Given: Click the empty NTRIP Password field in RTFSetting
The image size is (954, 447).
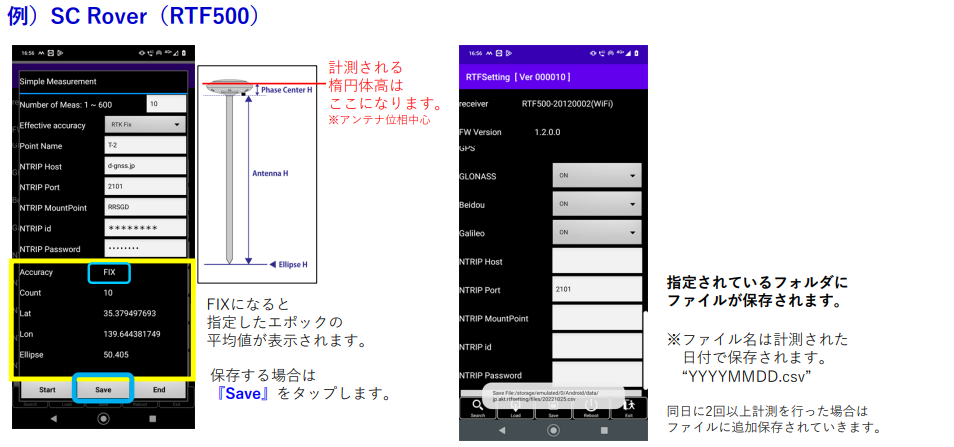Looking at the screenshot, I should pyautogui.click(x=597, y=373).
